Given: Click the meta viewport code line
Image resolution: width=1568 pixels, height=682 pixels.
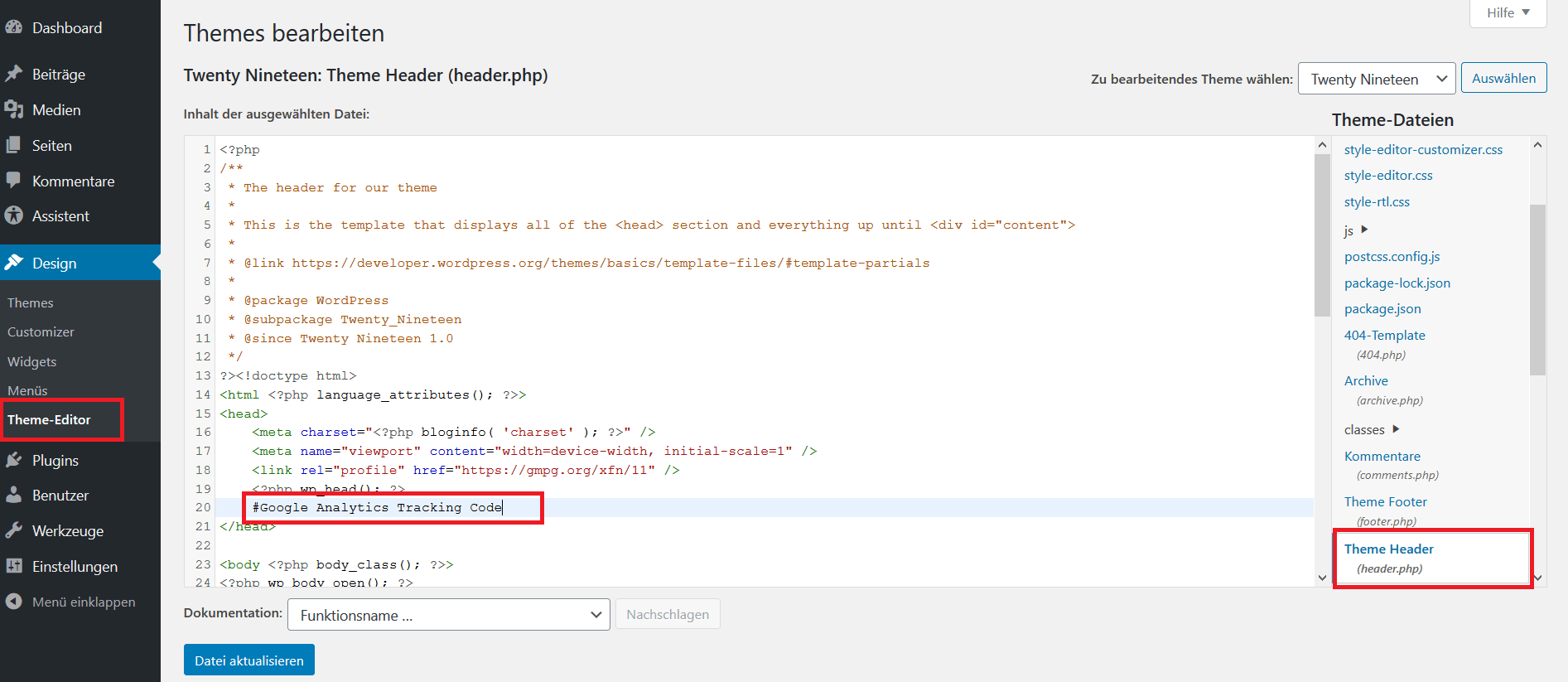Looking at the screenshot, I should [x=534, y=451].
